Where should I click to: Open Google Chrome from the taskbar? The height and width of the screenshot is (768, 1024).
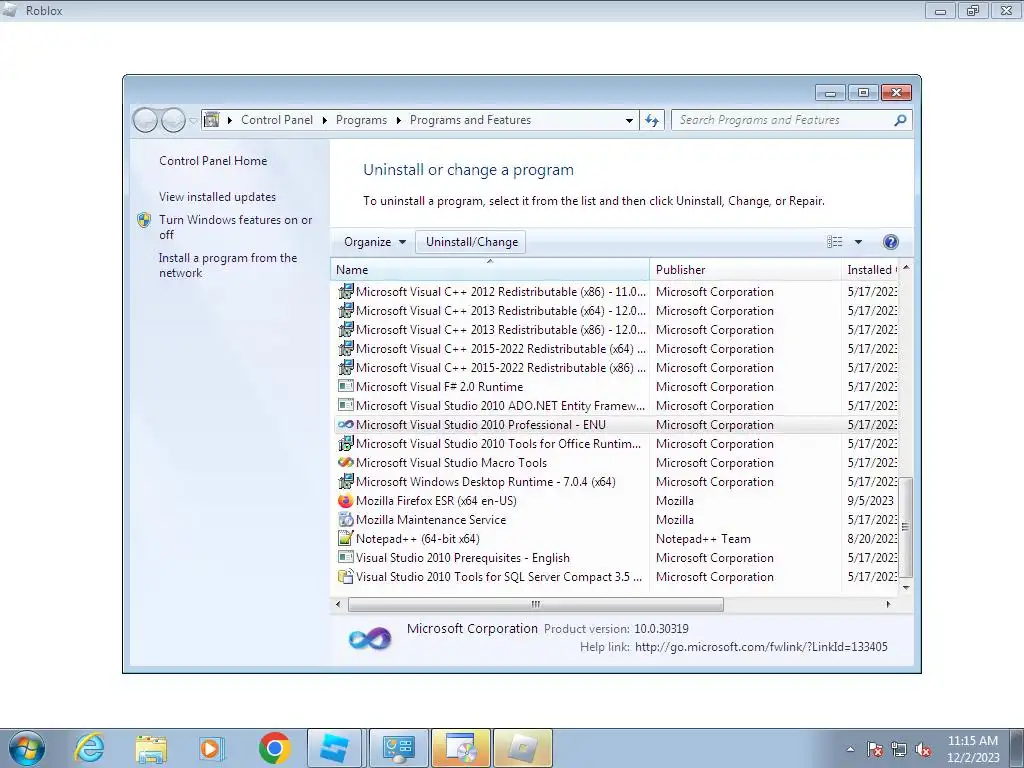tap(274, 748)
